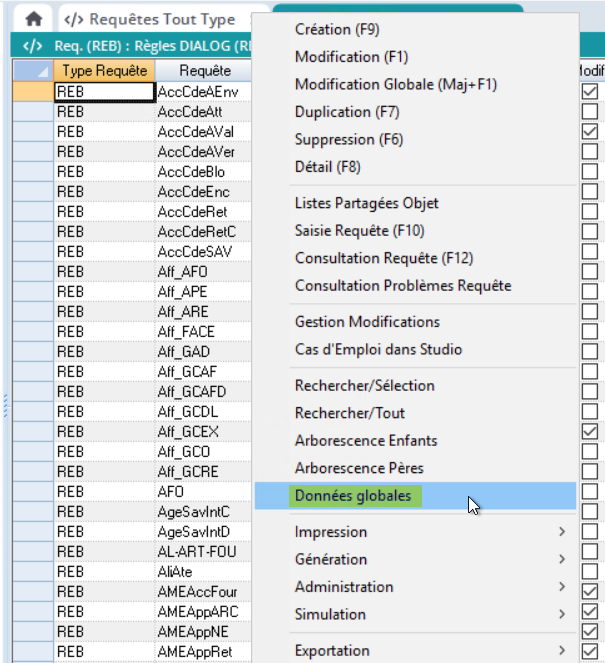Open Arborescence Enfants from the menu
The width and height of the screenshot is (605, 663).
coord(366,441)
